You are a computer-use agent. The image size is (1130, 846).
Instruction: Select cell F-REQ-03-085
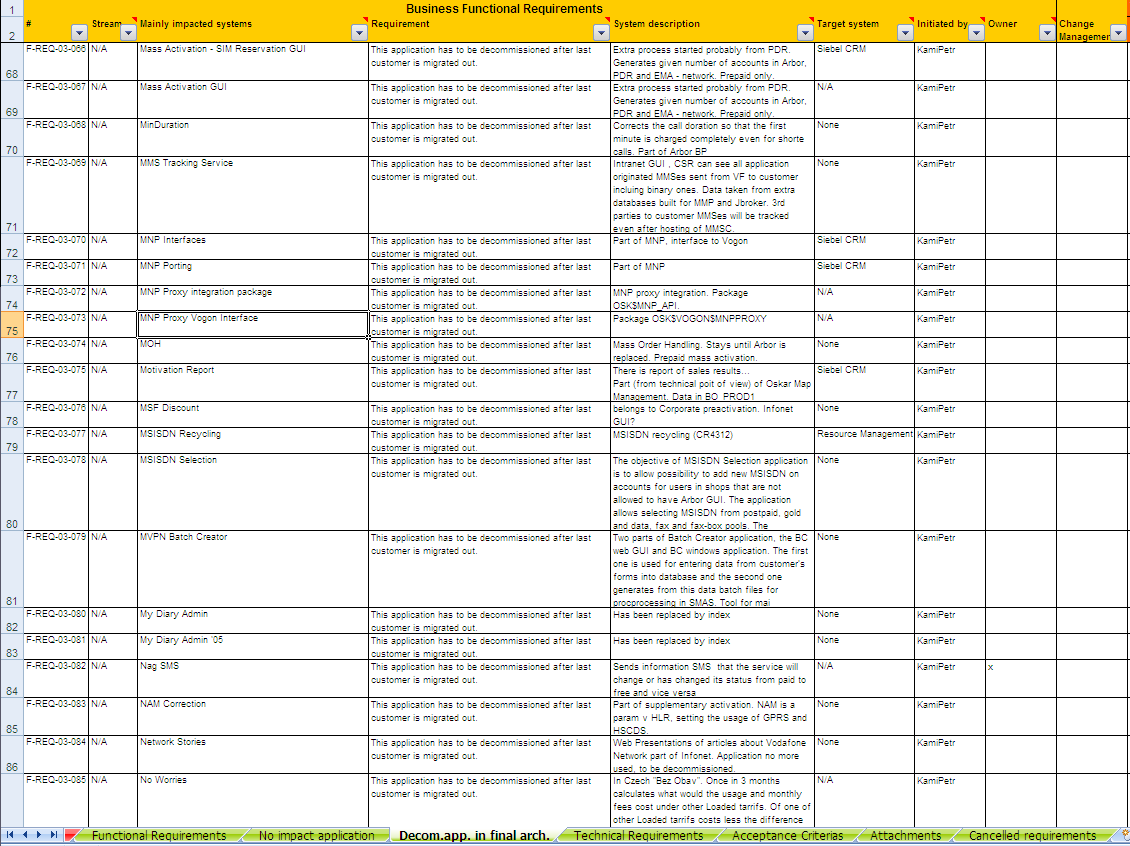click(x=56, y=800)
